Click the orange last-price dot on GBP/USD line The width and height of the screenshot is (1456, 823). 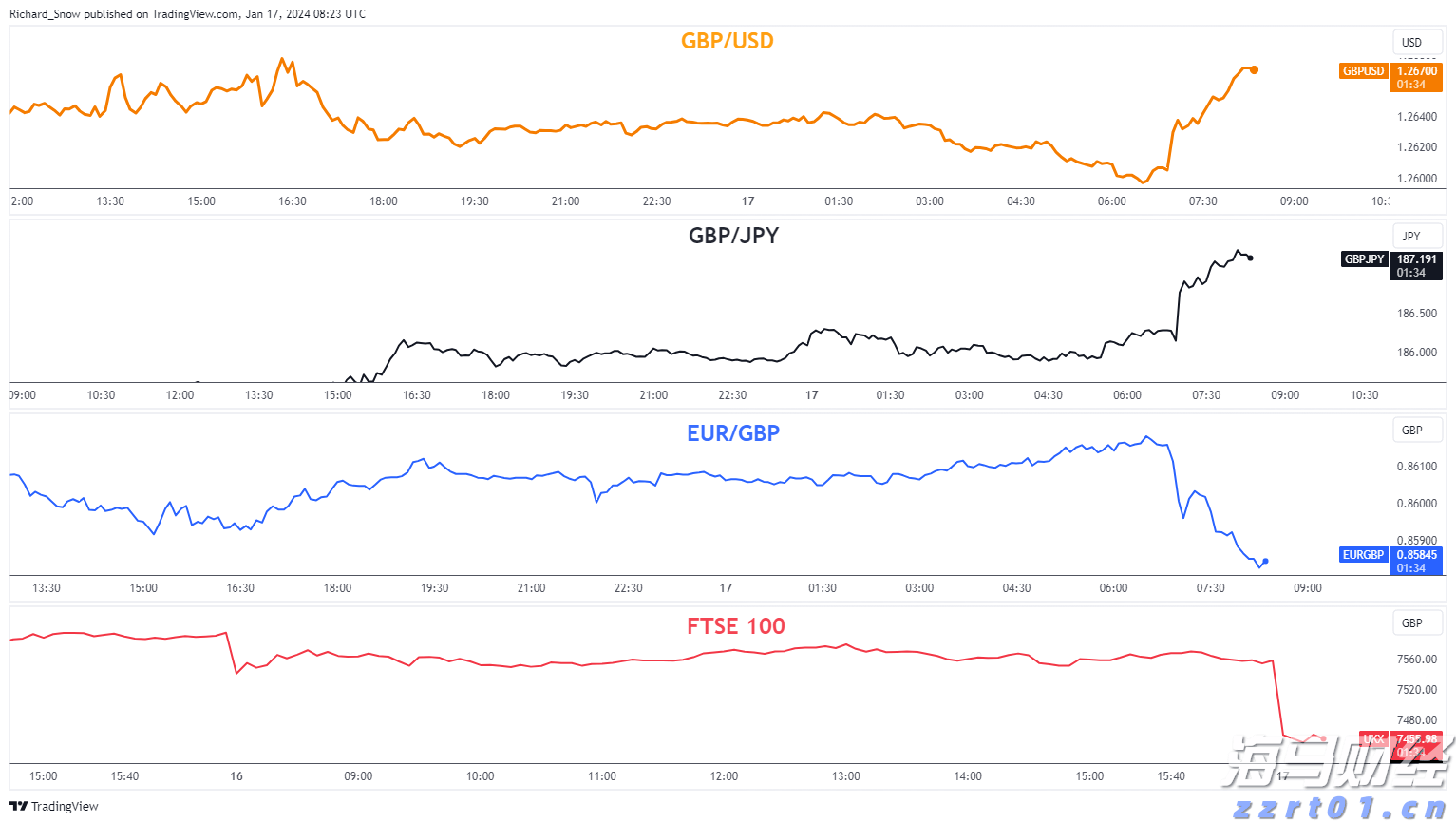1255,69
